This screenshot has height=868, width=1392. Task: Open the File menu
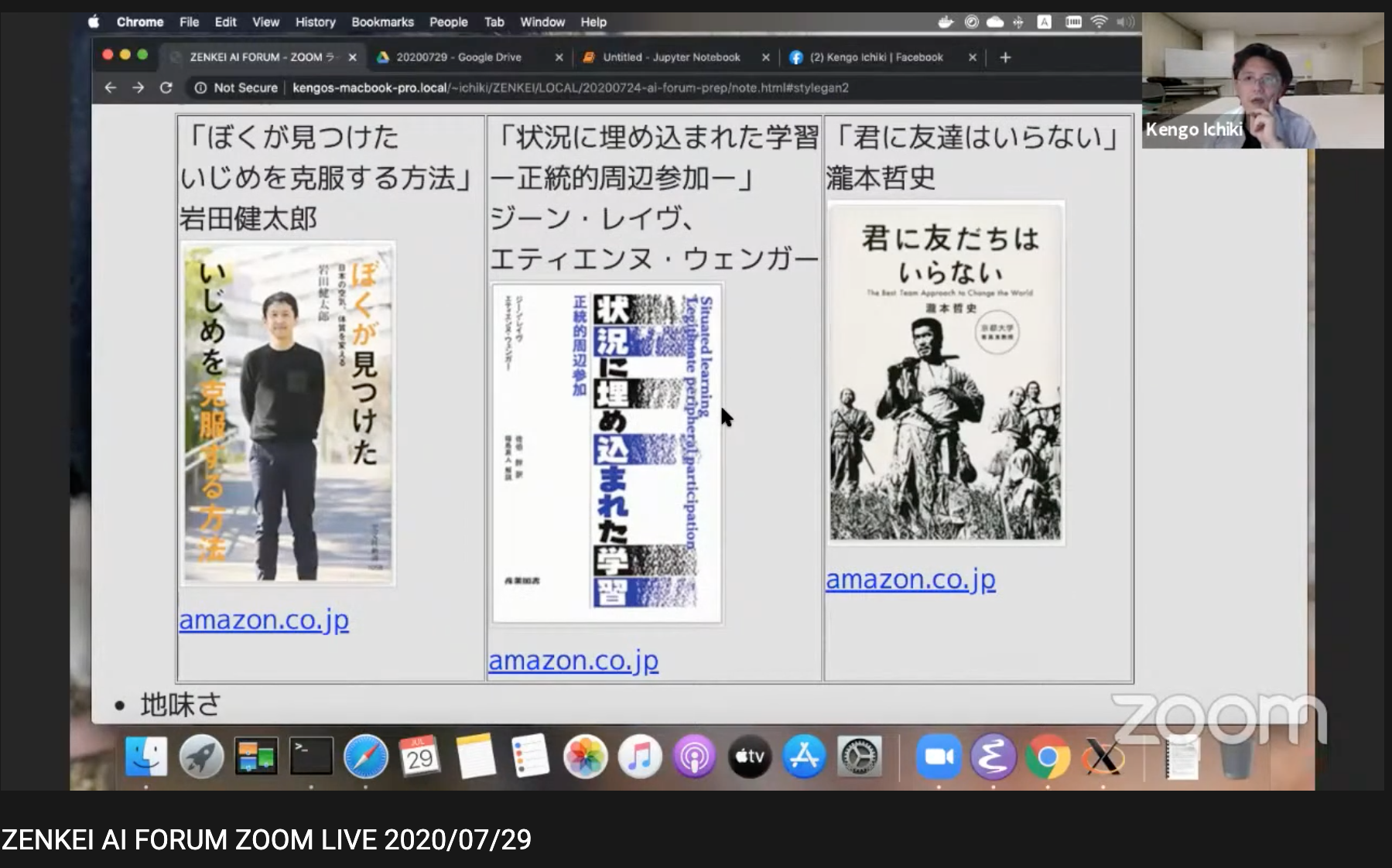(x=189, y=22)
